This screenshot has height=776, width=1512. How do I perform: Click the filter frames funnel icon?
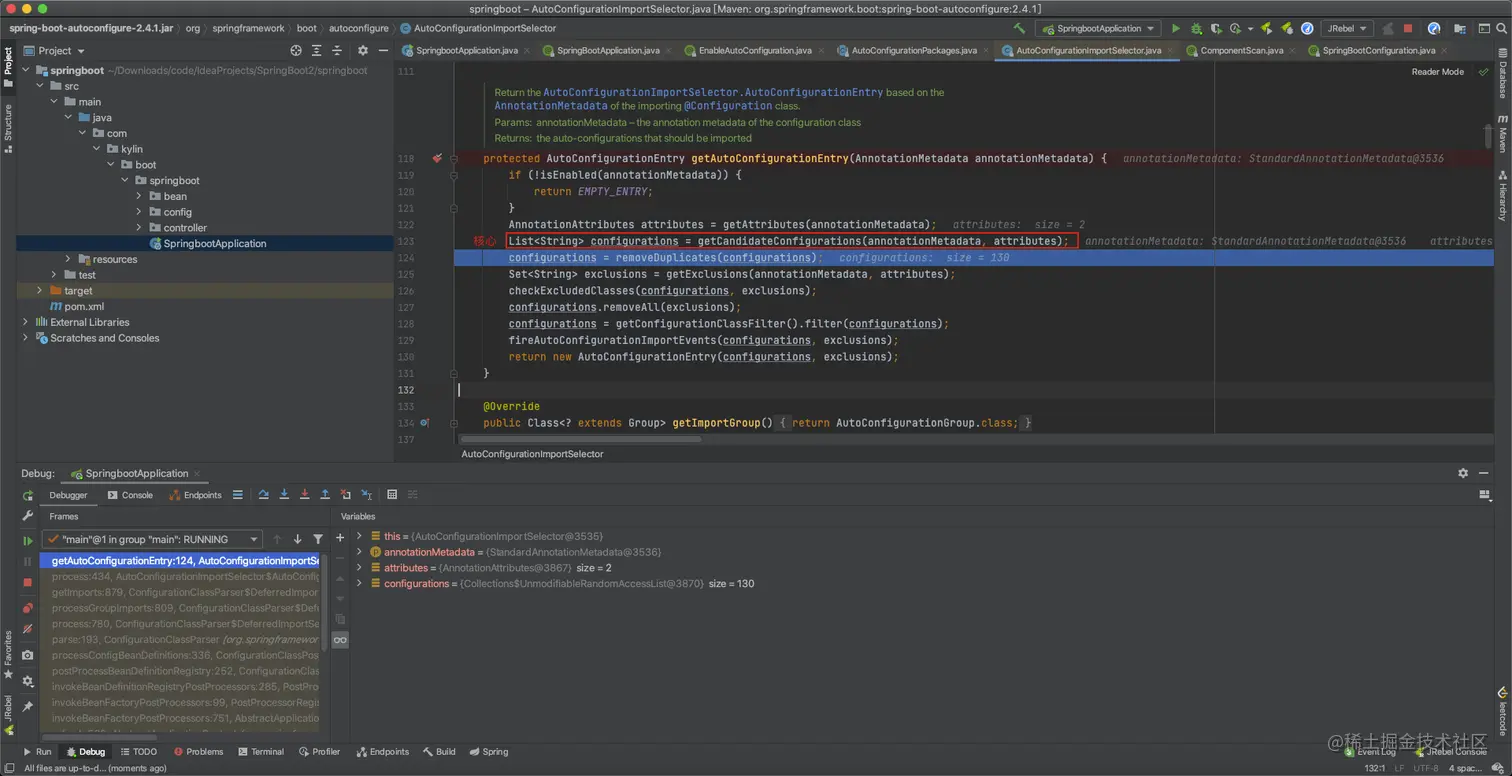point(318,539)
